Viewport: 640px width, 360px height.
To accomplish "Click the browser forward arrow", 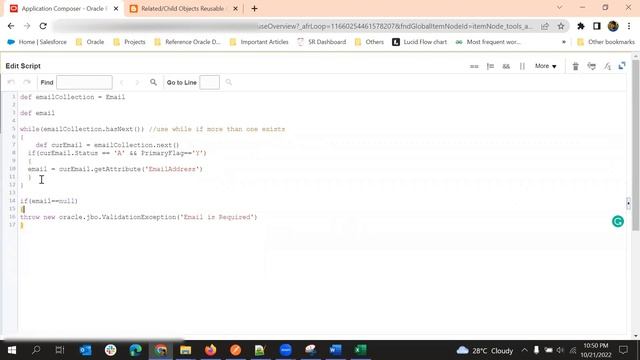I will (27, 26).
